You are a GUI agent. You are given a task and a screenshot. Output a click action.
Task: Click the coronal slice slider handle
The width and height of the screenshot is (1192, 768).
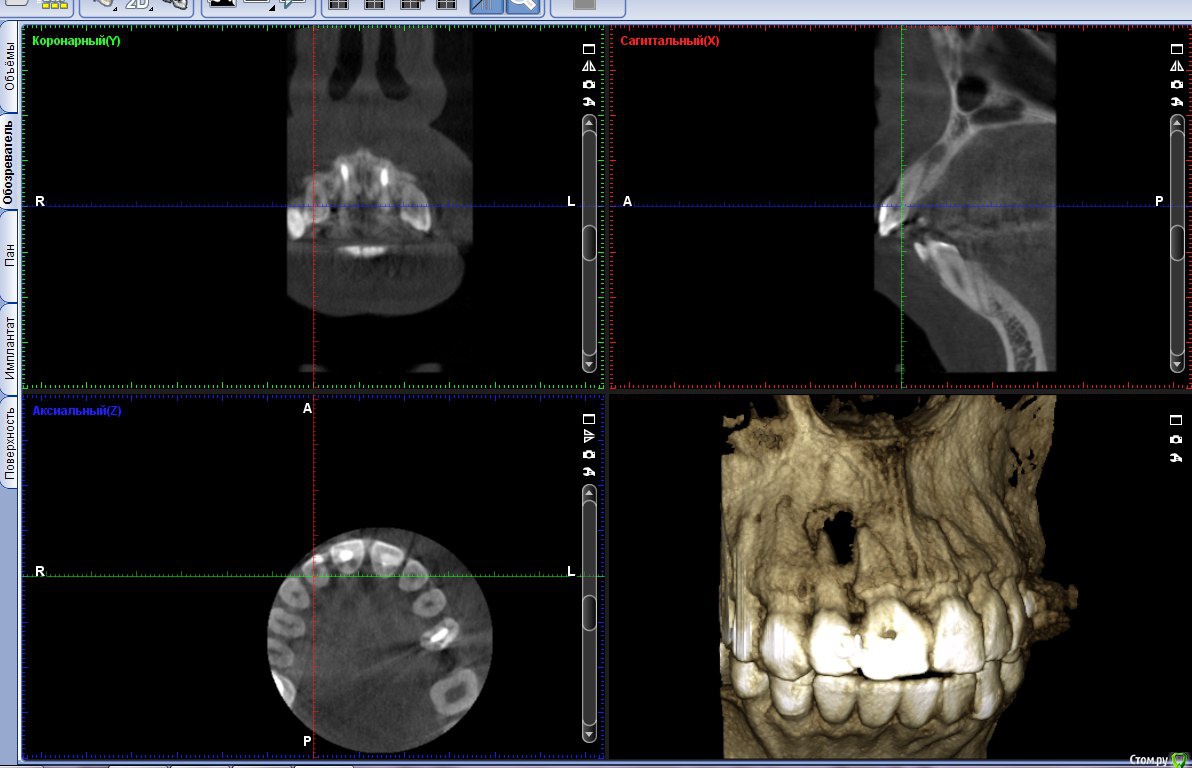589,243
